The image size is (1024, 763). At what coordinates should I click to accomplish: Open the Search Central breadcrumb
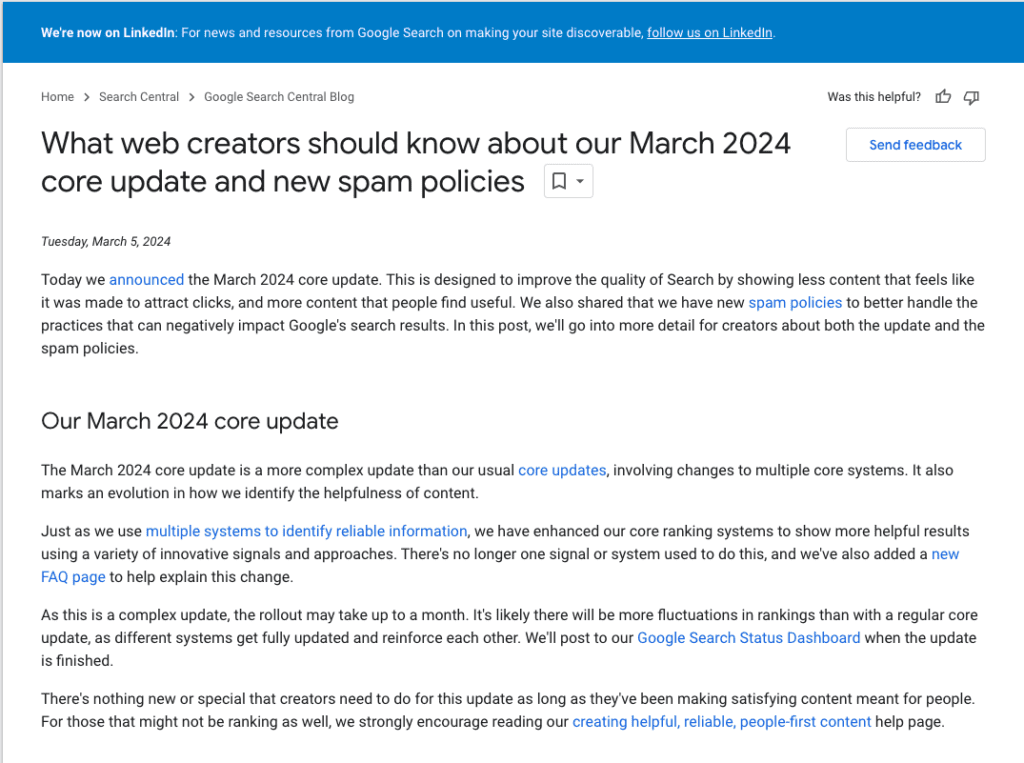[x=139, y=97]
